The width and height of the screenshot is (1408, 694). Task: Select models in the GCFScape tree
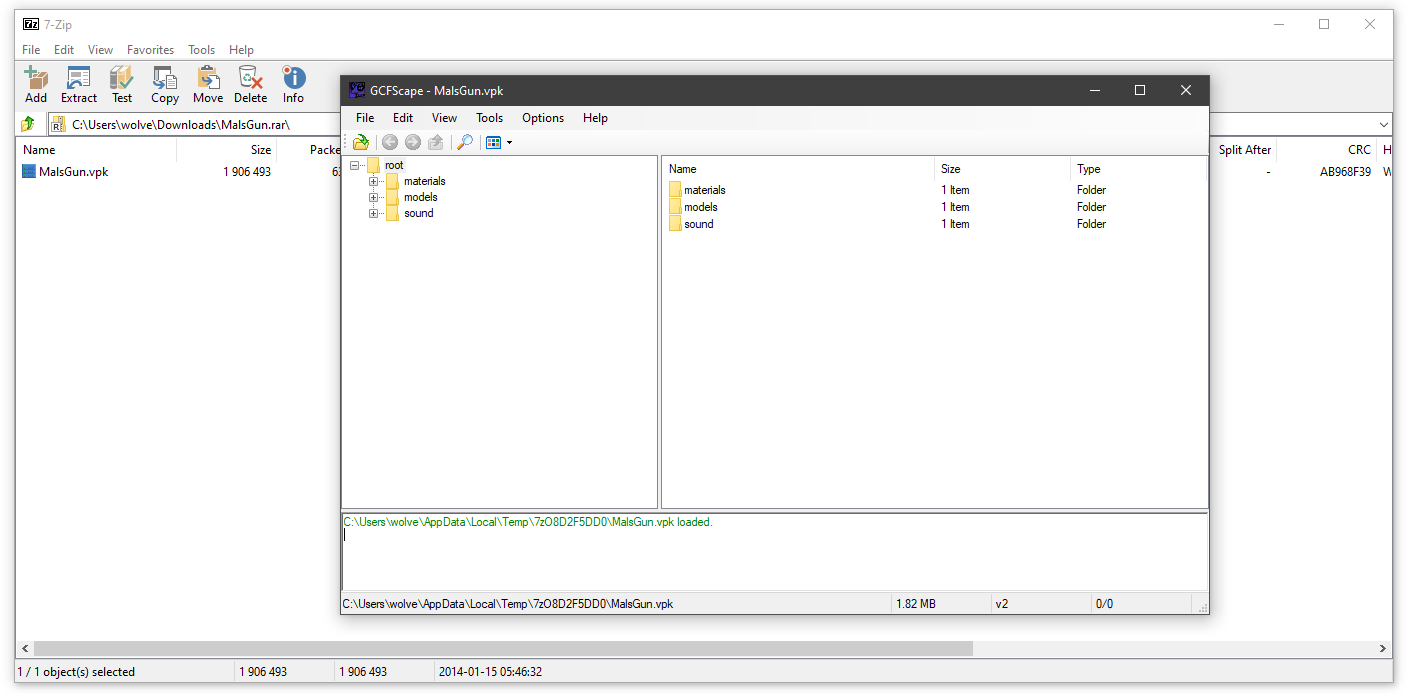point(421,197)
